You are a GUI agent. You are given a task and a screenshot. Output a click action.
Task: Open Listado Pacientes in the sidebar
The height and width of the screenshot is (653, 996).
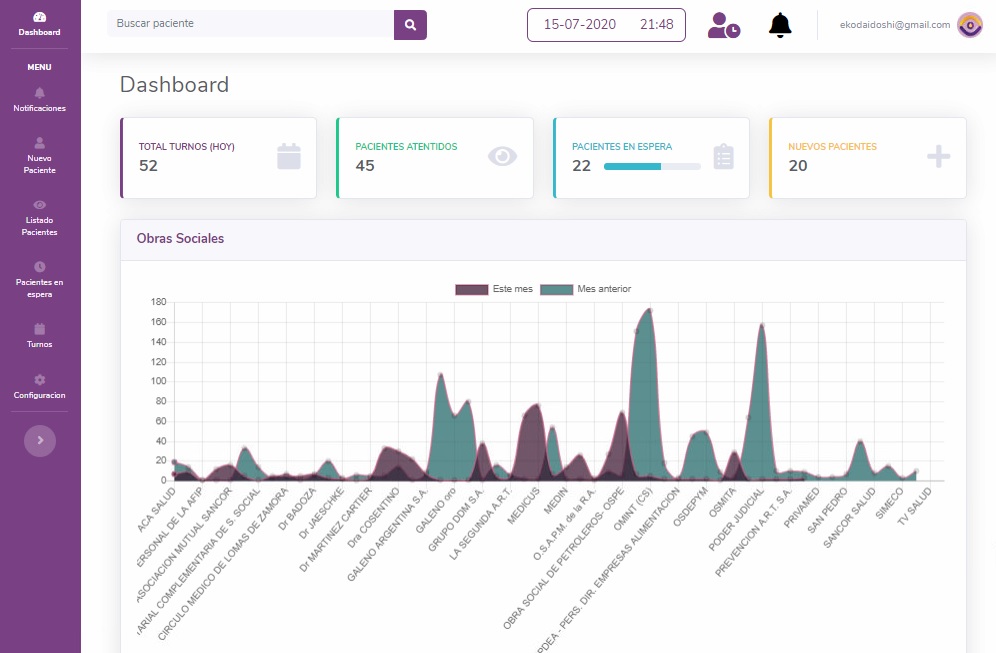click(40, 218)
